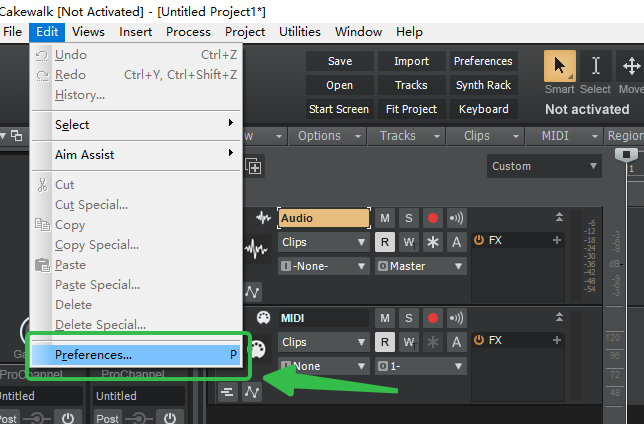
Task: Open the MIDI track take lanes icon
Action: (227, 392)
